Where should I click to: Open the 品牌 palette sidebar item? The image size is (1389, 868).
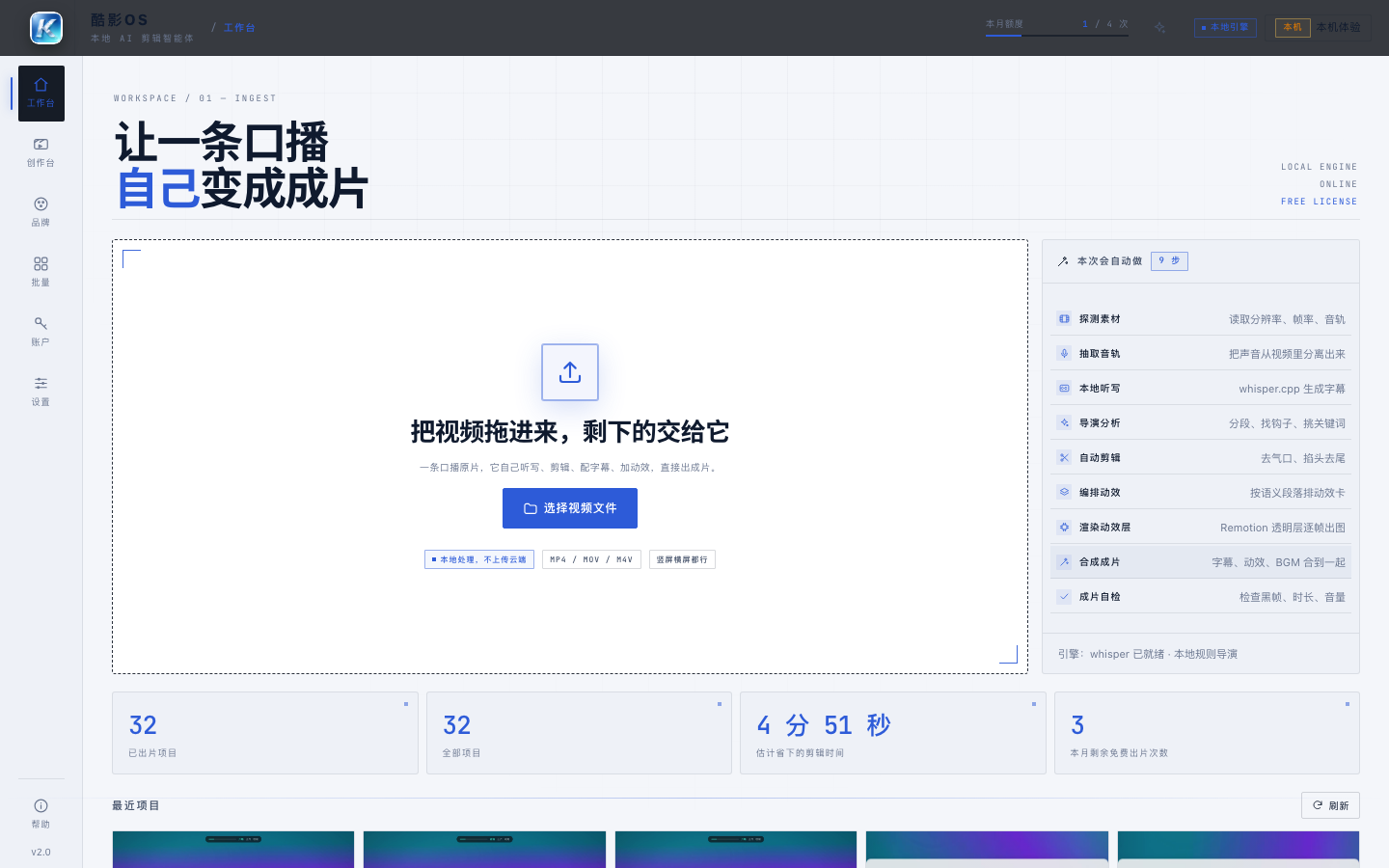(x=41, y=212)
